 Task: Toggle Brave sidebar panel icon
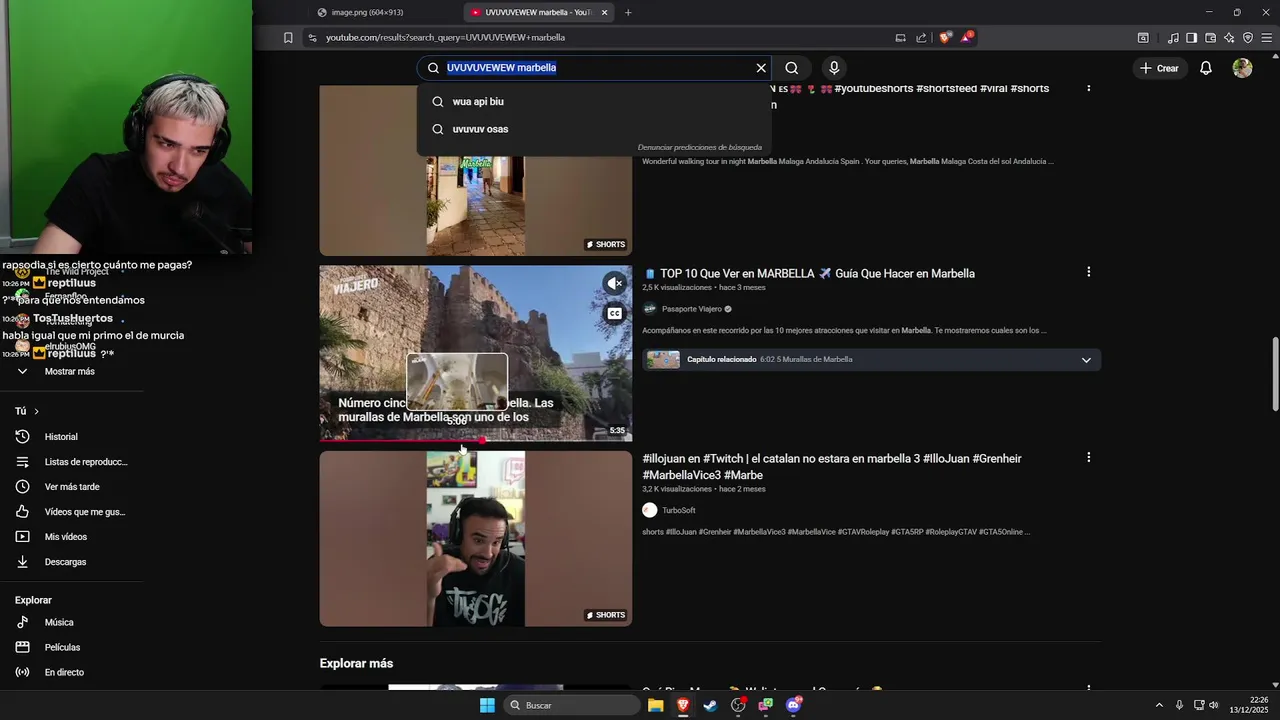point(1191,38)
